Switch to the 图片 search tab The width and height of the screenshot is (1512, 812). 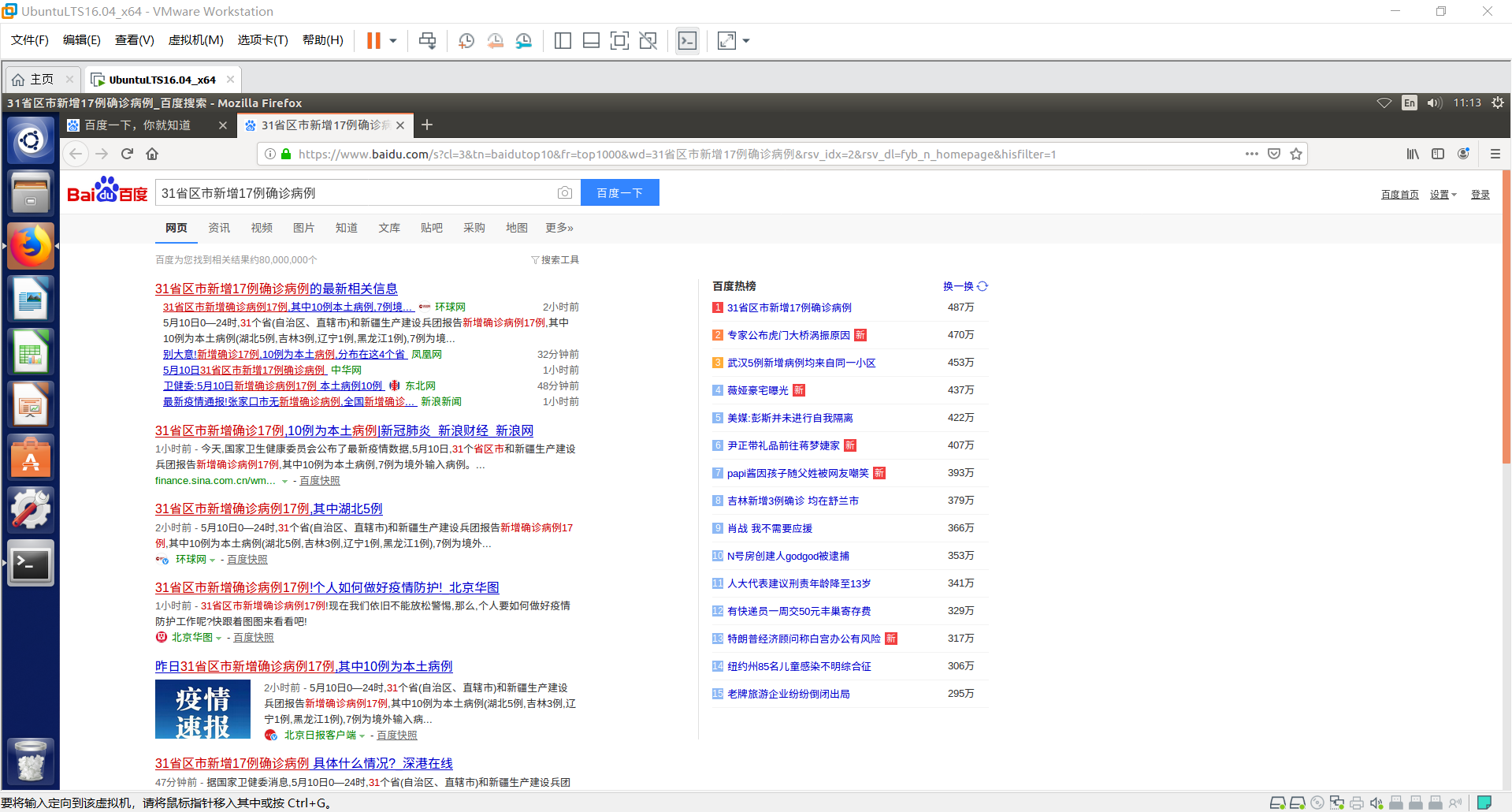pos(304,228)
